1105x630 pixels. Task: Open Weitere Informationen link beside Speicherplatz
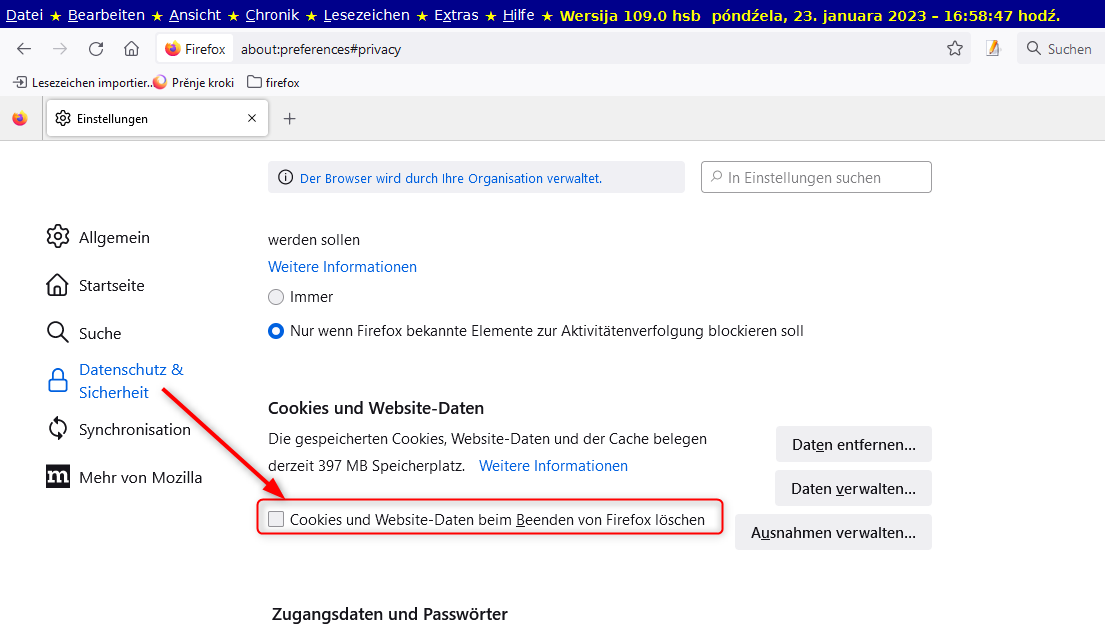click(x=553, y=466)
